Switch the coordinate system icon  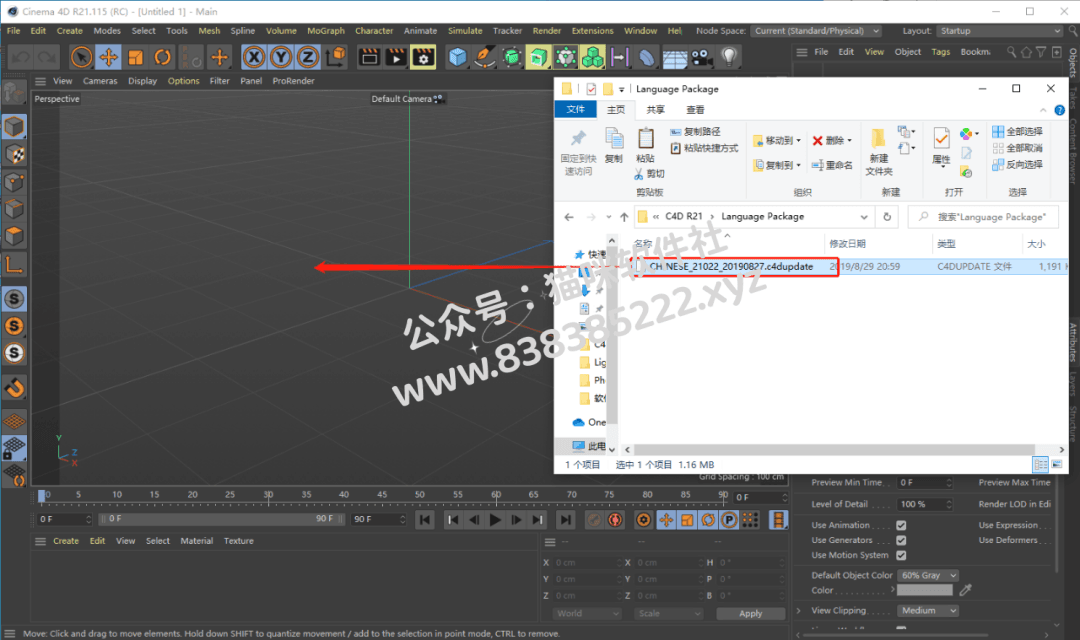336,57
